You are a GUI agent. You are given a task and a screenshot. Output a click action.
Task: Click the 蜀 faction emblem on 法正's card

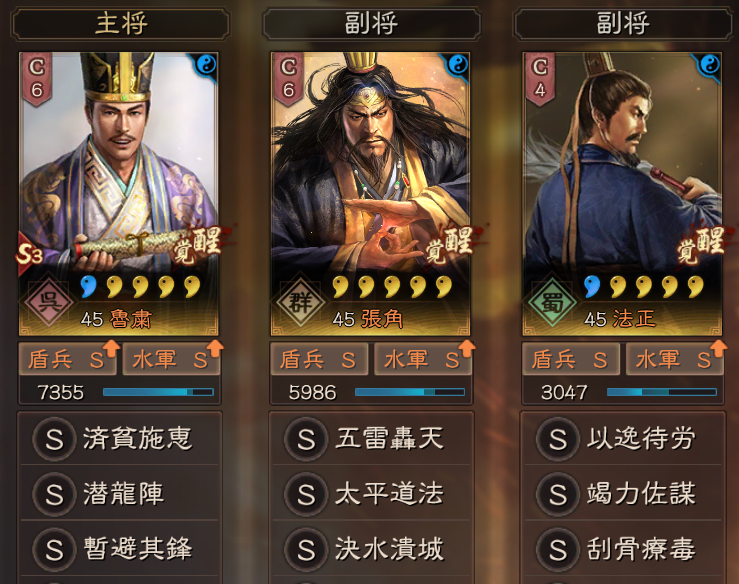click(552, 301)
